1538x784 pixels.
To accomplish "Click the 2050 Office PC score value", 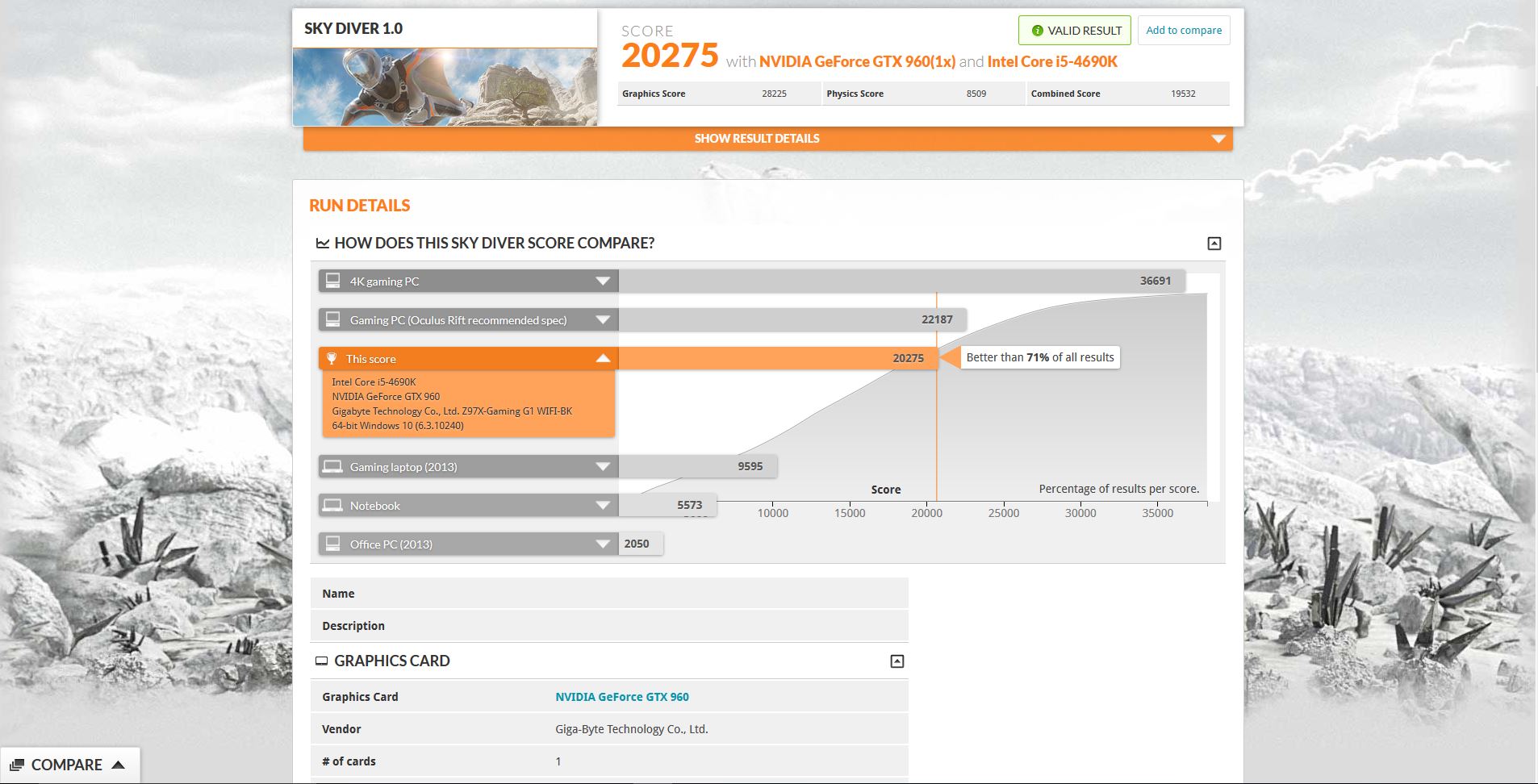I will point(637,544).
